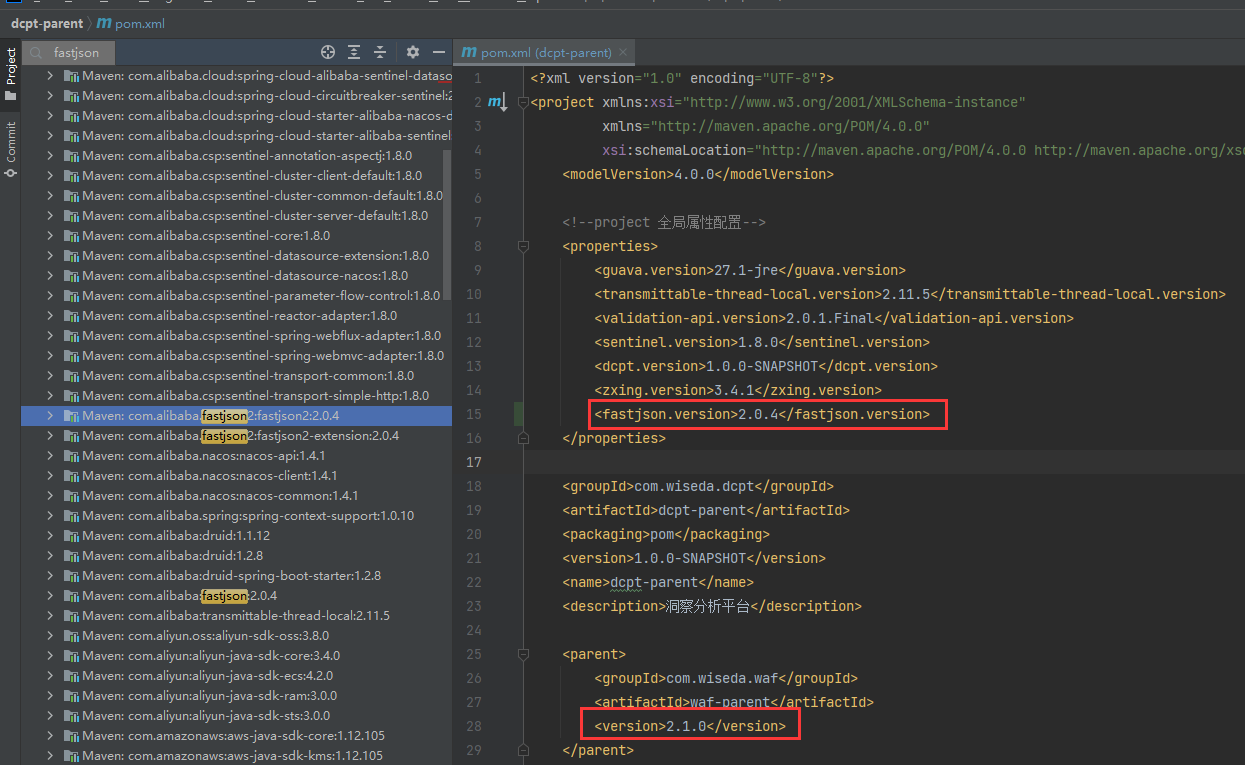Click the fastjson.version 2.0.4 property line

pyautogui.click(x=762, y=414)
